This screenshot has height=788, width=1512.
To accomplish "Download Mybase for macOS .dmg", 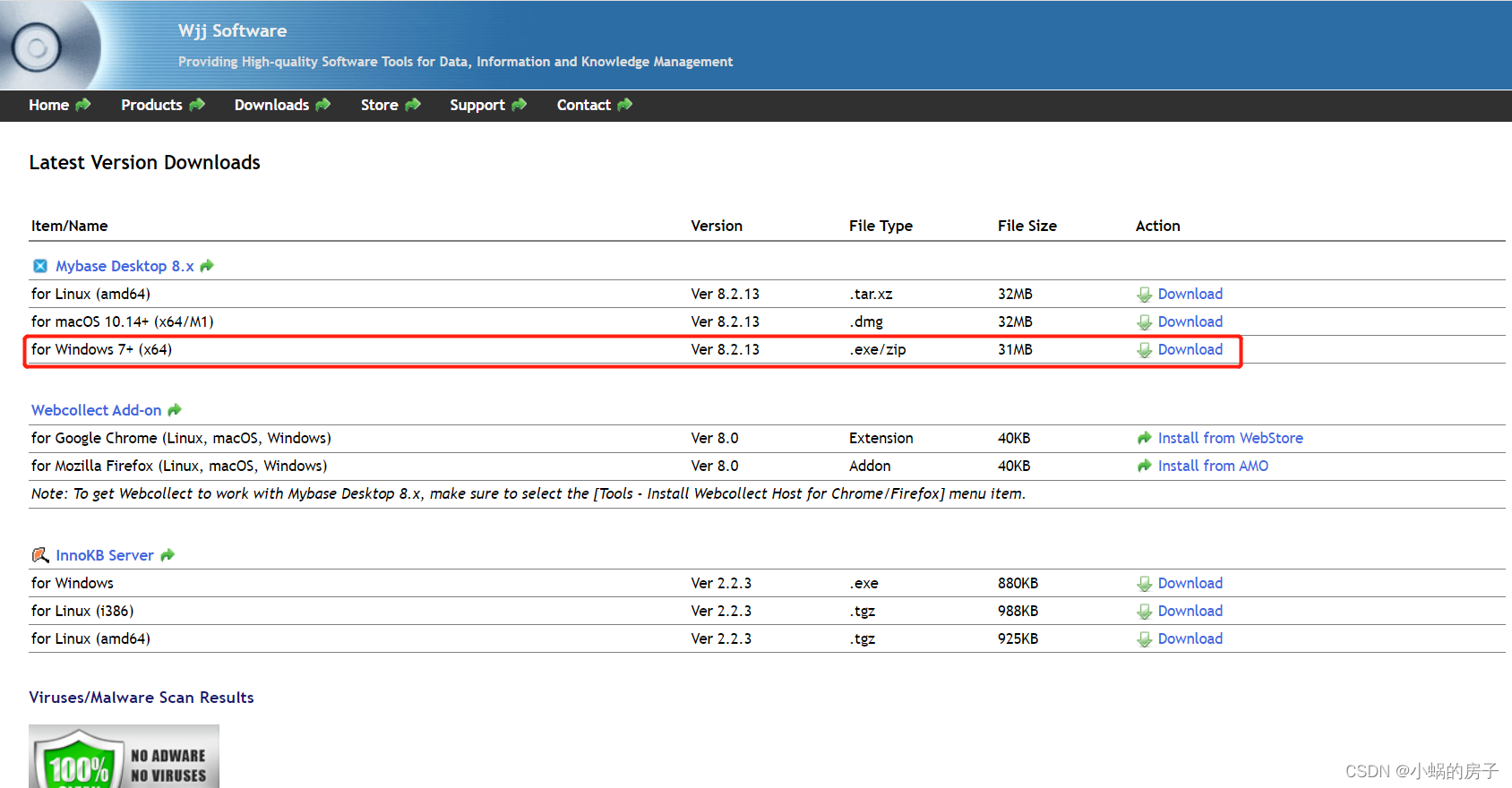I will coord(1190,321).
